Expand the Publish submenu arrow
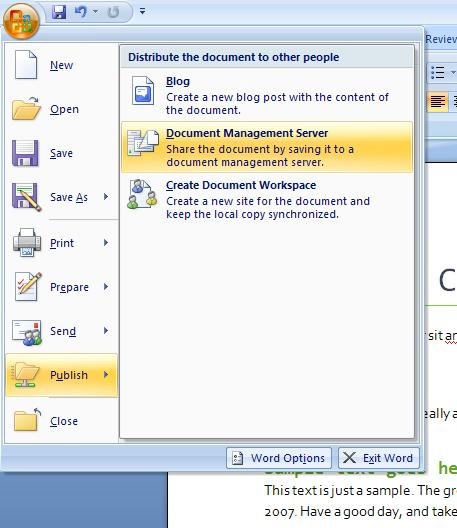Image resolution: width=457 pixels, height=528 pixels. 106,374
